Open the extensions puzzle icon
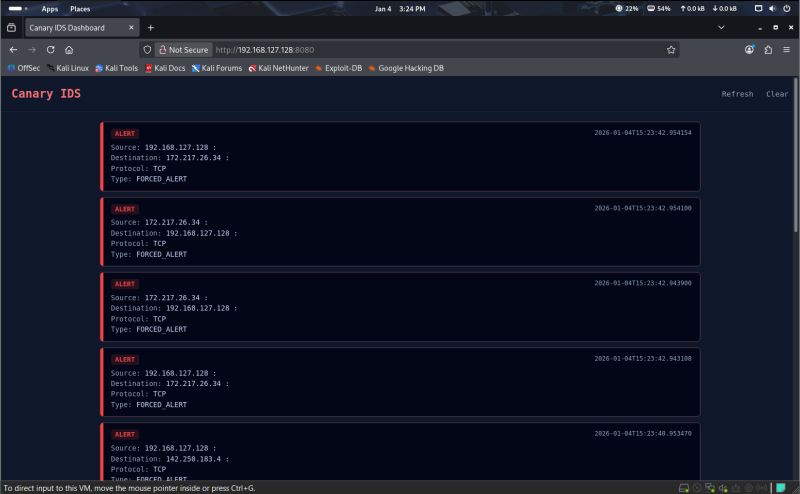The width and height of the screenshot is (800, 494). (x=768, y=50)
